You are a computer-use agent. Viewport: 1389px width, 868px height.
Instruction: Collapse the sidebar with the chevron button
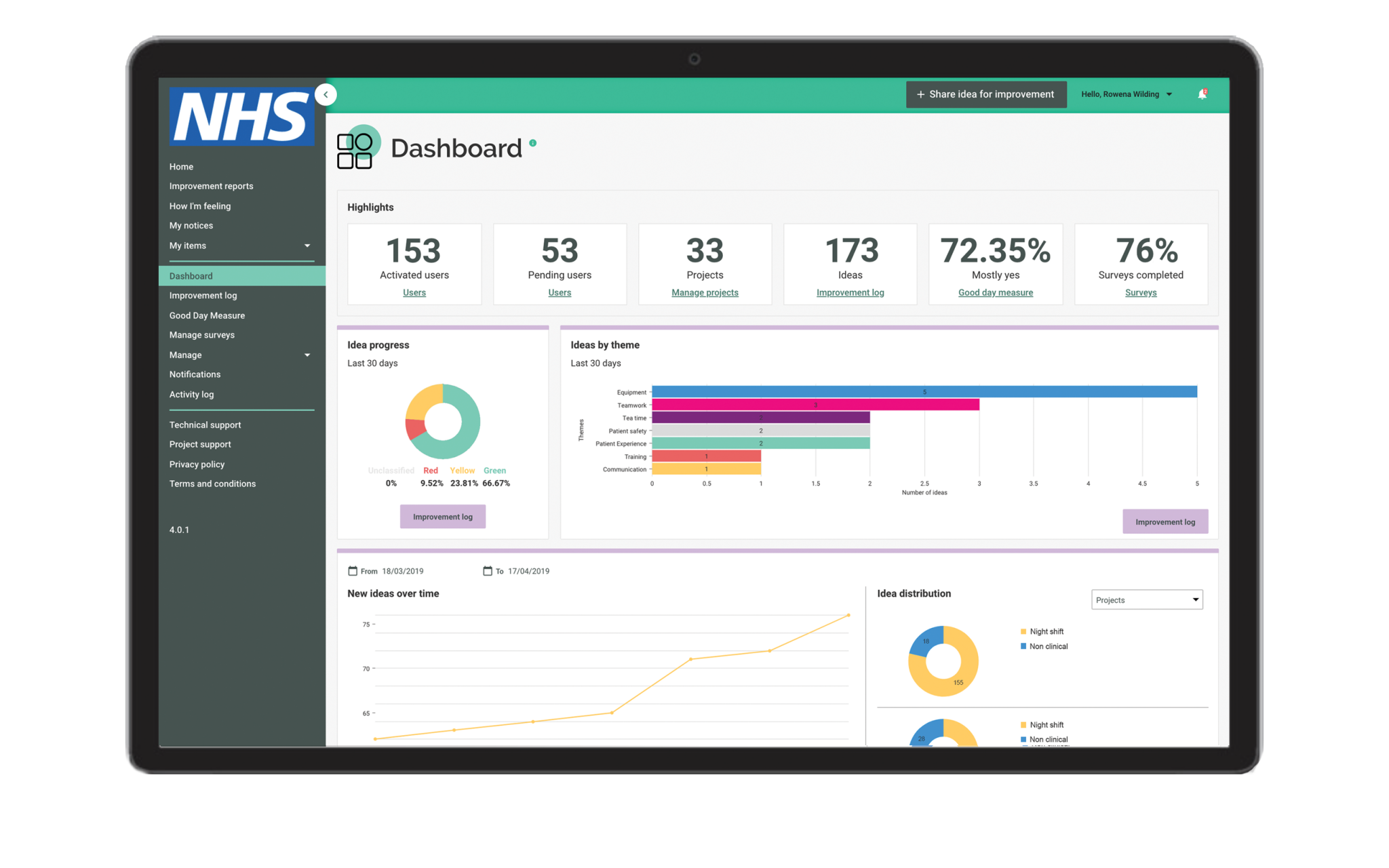(x=326, y=94)
